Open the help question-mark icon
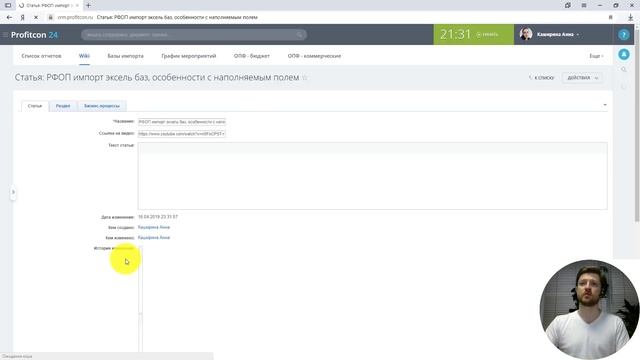 pos(624,35)
